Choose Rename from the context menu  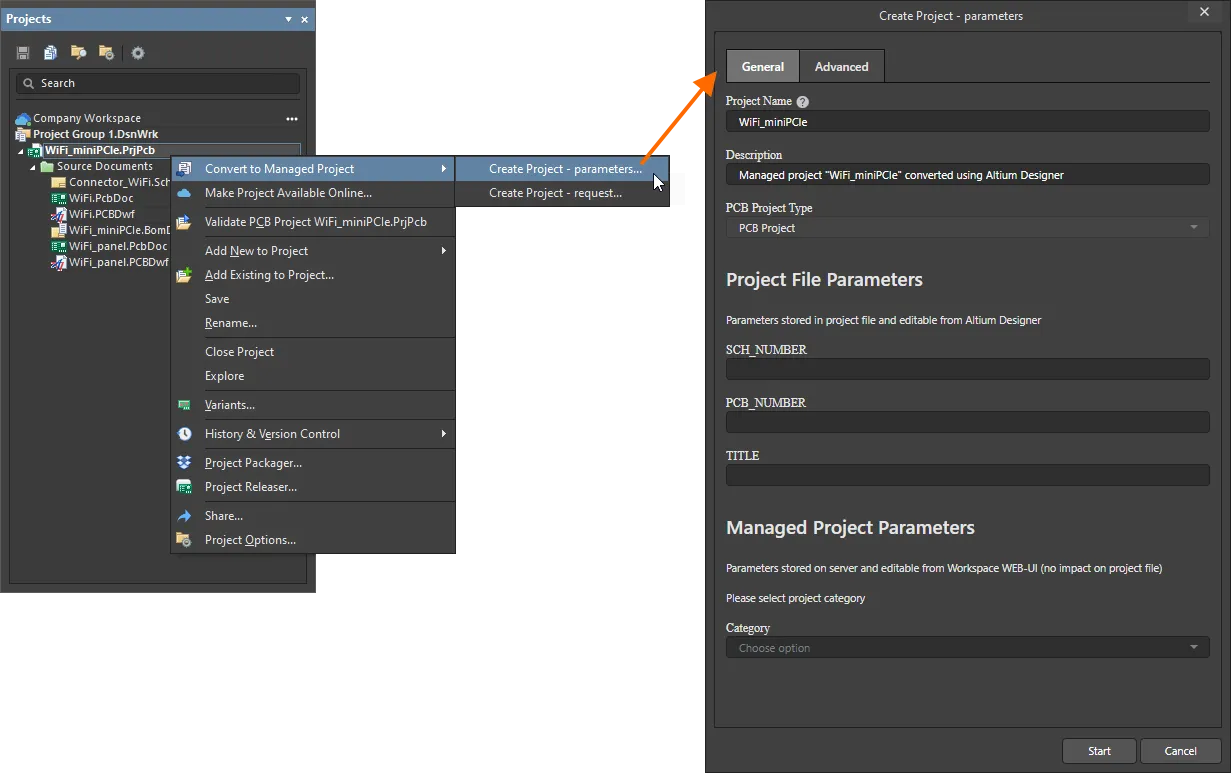click(313, 323)
